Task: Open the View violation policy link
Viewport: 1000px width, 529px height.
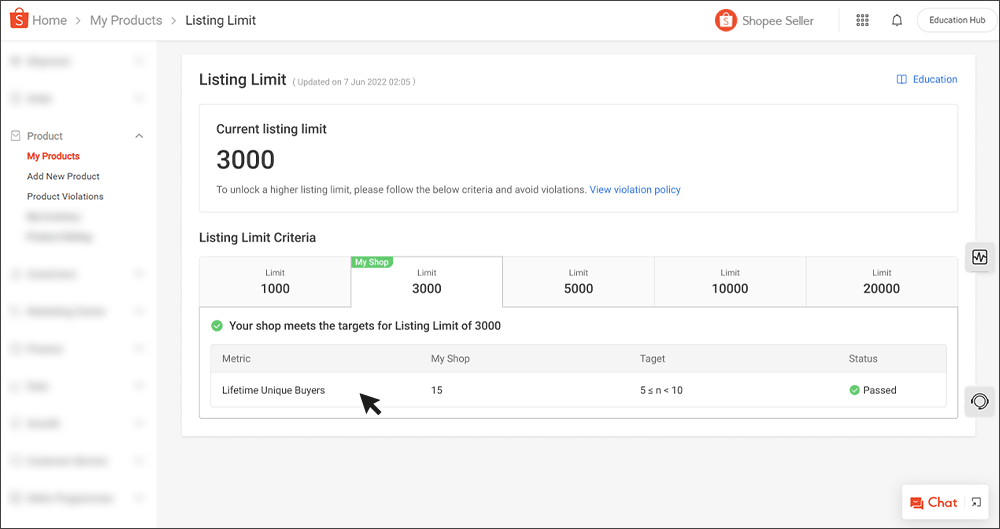Action: [635, 190]
